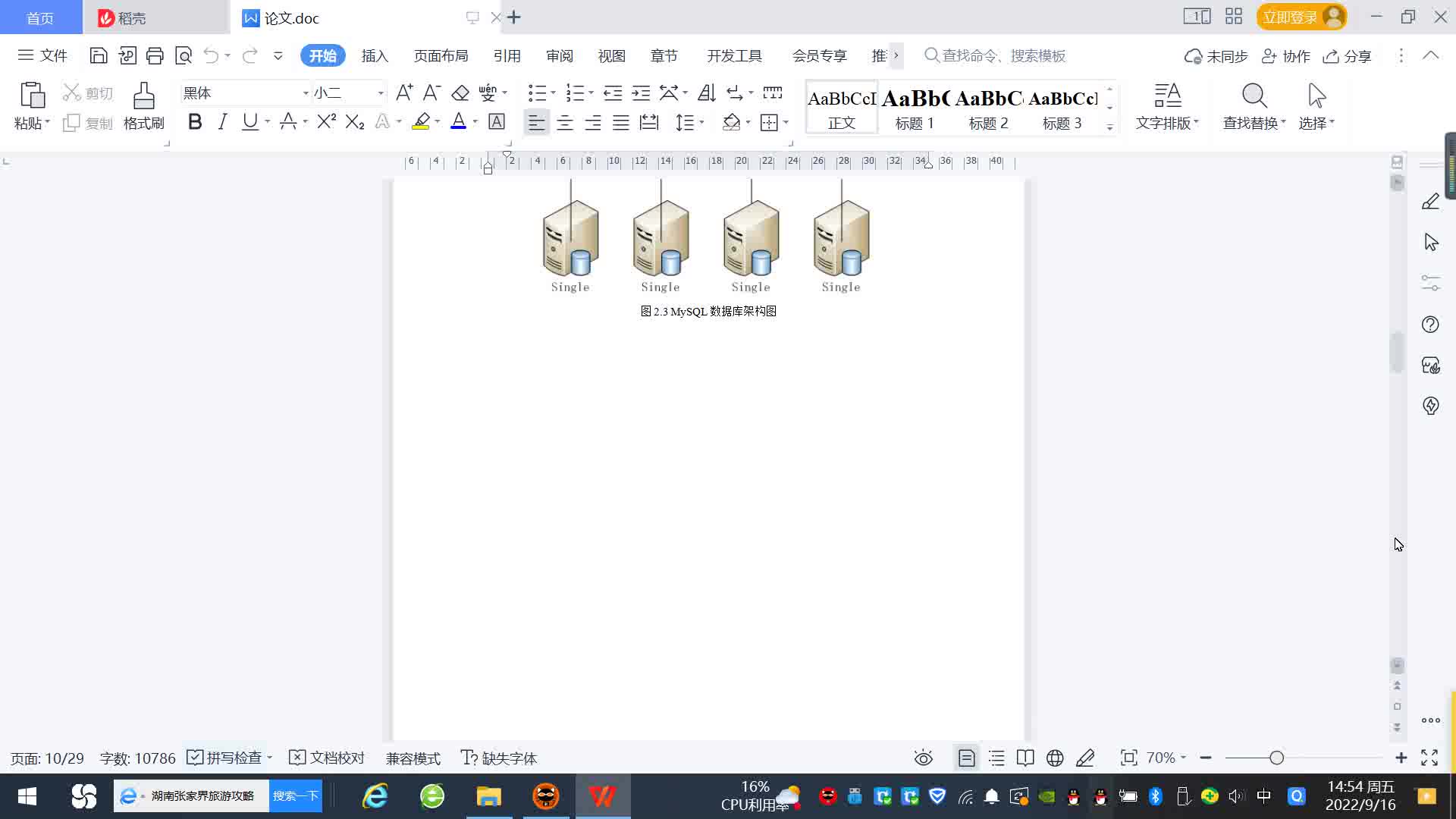Expand bullet list options arrow
The width and height of the screenshot is (1456, 819).
553,93
